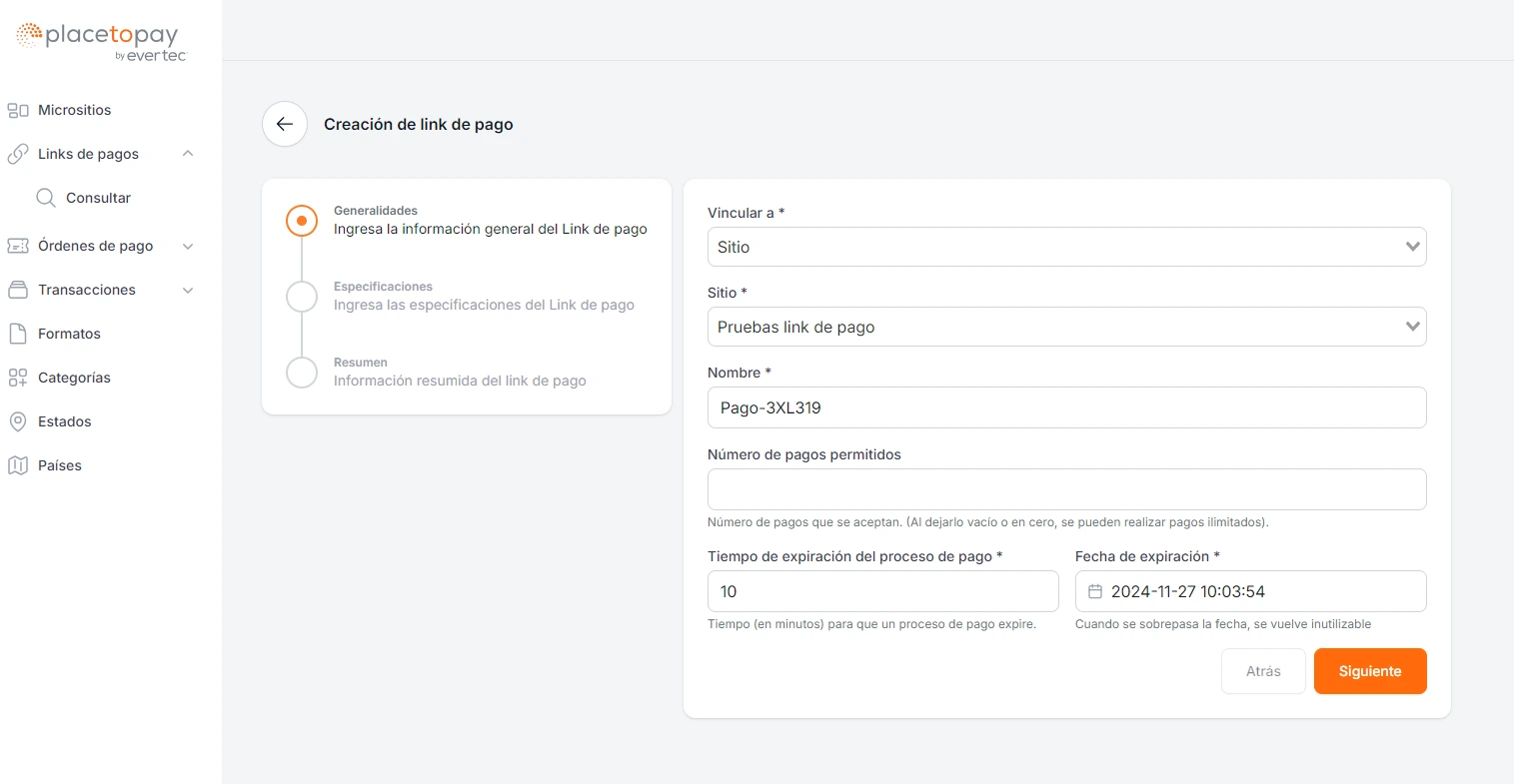Open Órdenes de pago menu item
Viewport: 1514px width, 784px height.
(x=95, y=246)
